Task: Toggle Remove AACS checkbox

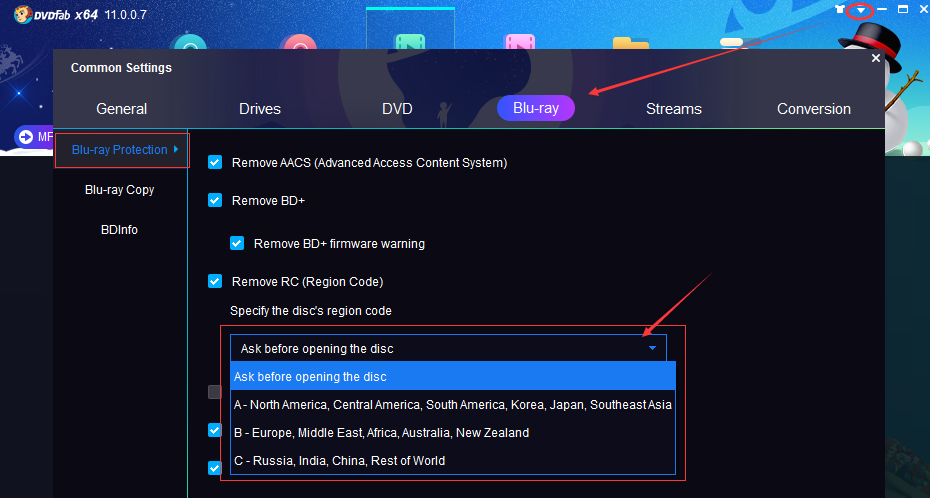Action: coord(215,162)
